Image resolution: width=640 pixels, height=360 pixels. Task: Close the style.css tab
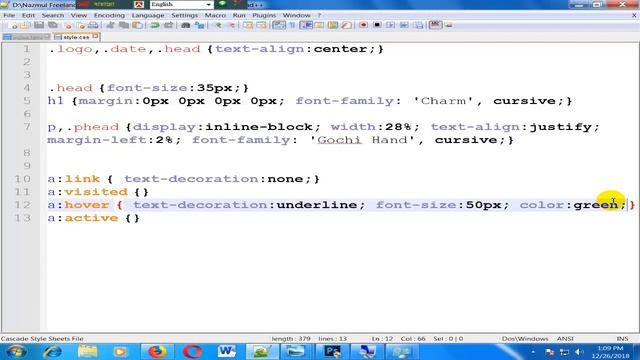(x=95, y=36)
